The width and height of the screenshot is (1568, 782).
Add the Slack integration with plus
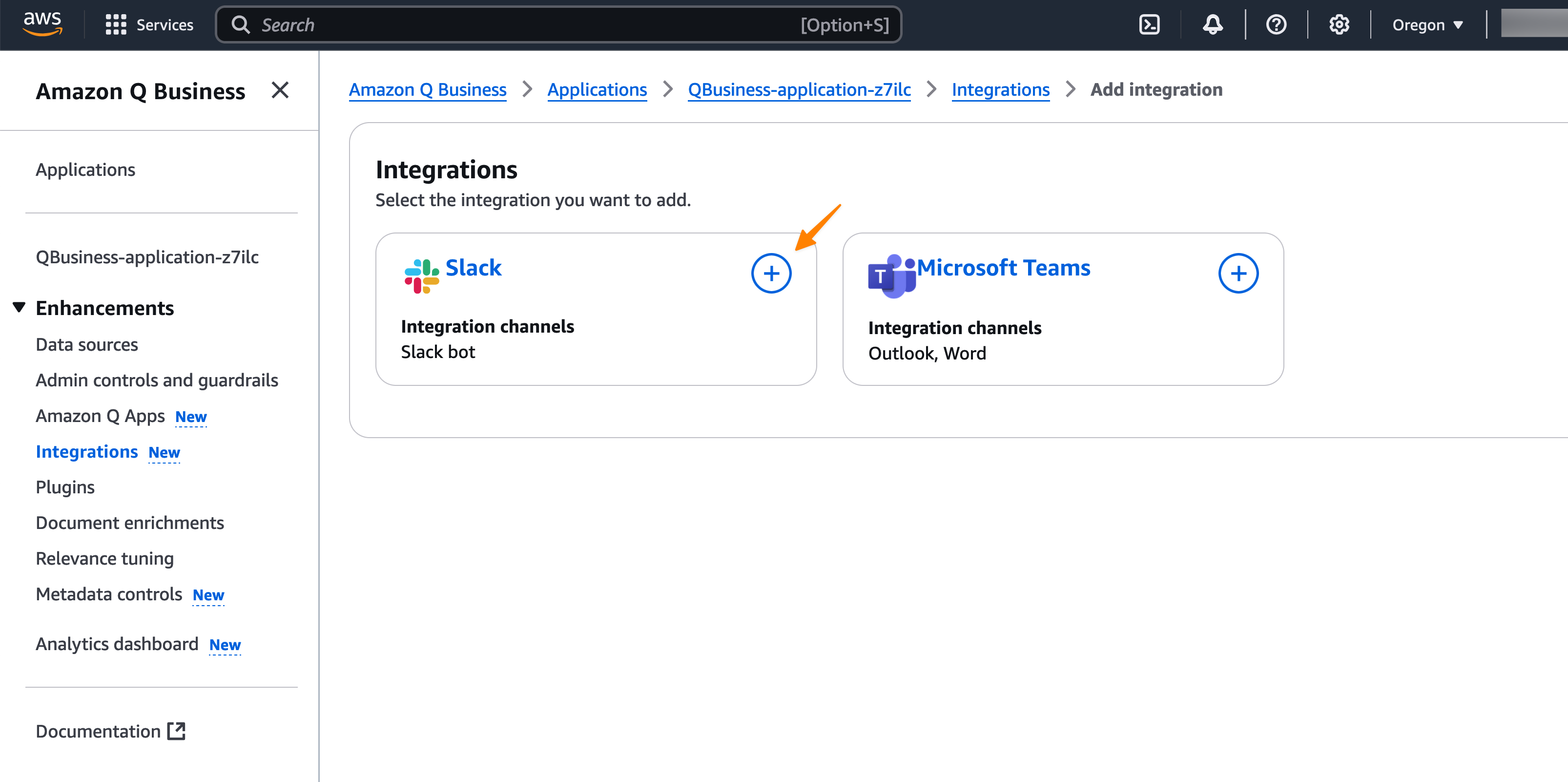(771, 274)
